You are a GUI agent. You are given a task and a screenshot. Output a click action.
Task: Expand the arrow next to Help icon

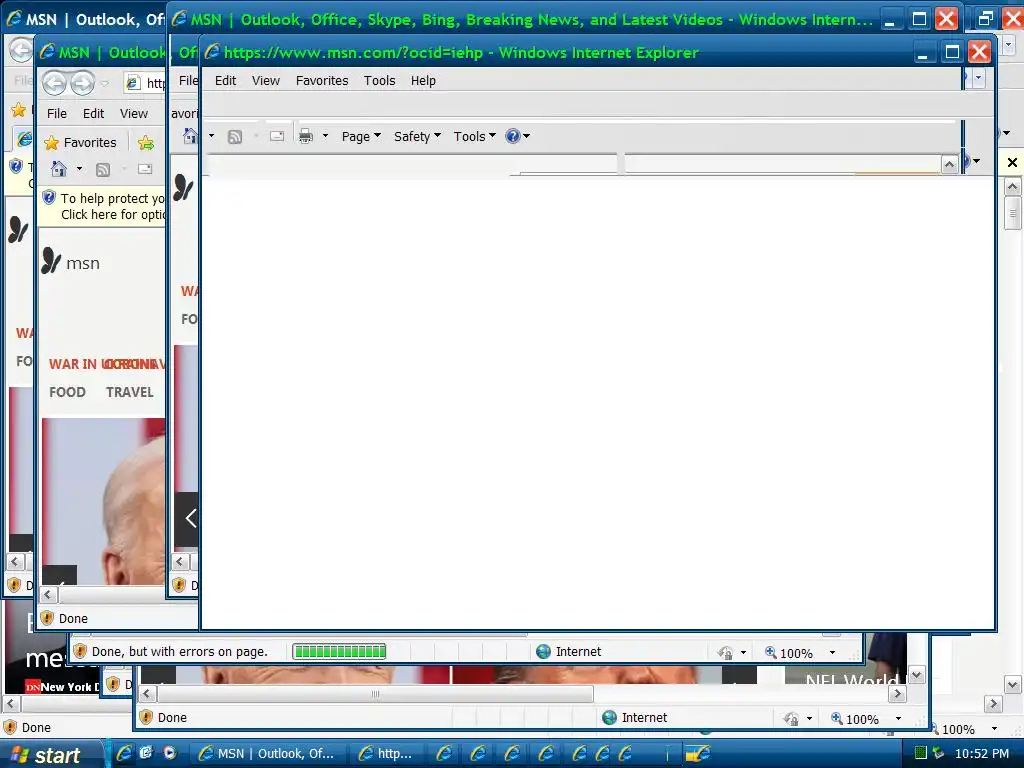coord(526,136)
